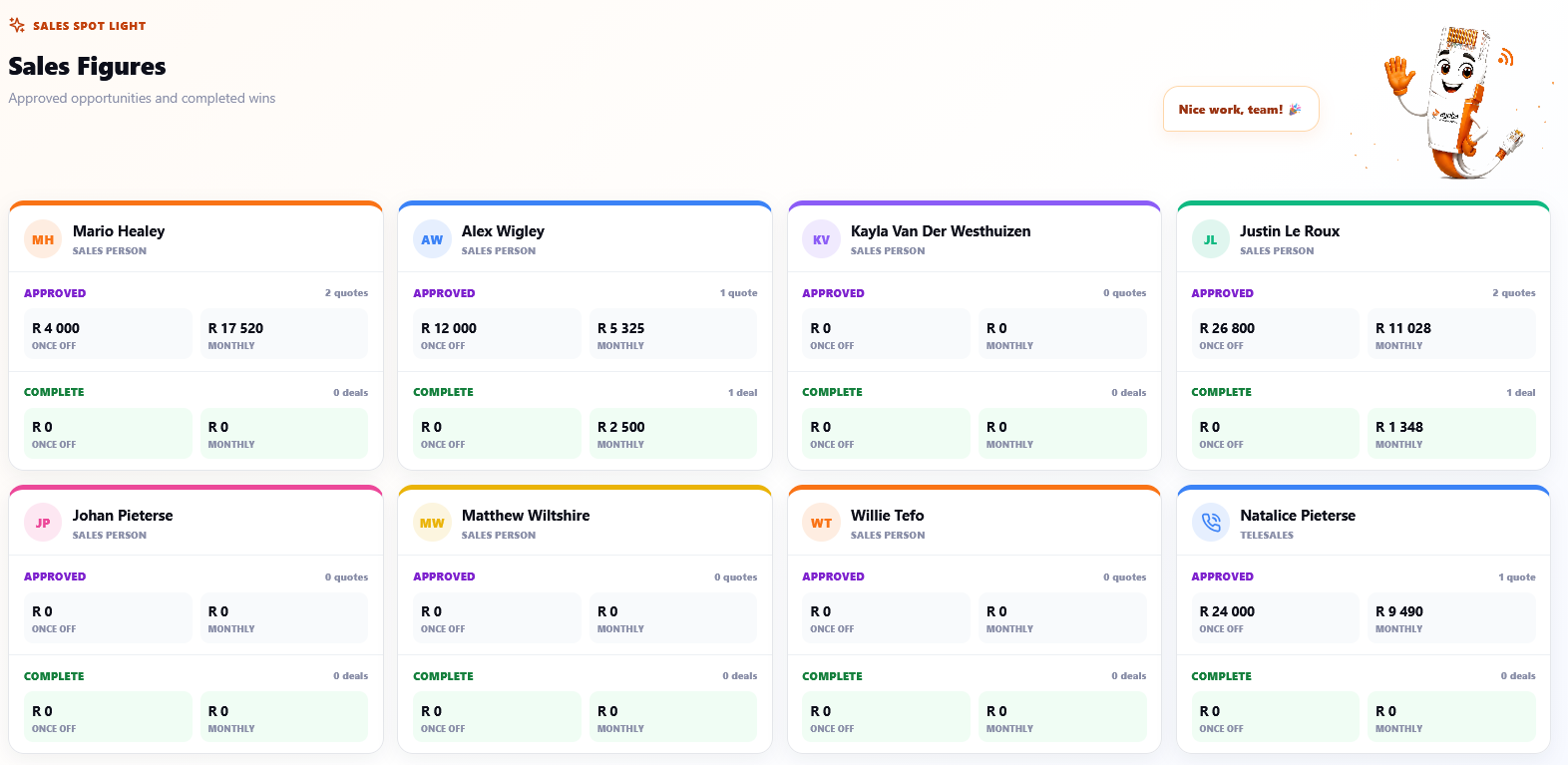Click the sparkle icon beside Sales Spot Light
1568x765 pixels.
tap(17, 25)
